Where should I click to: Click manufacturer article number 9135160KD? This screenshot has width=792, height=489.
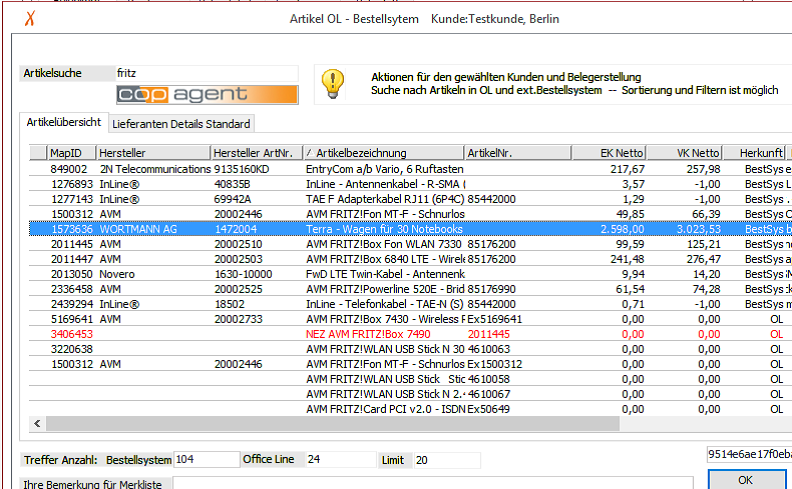coord(242,169)
